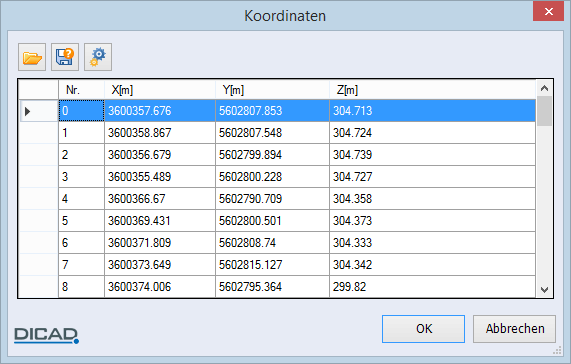This screenshot has width=571, height=364.
Task: Click the scrollbar up arrow
Action: point(544,88)
